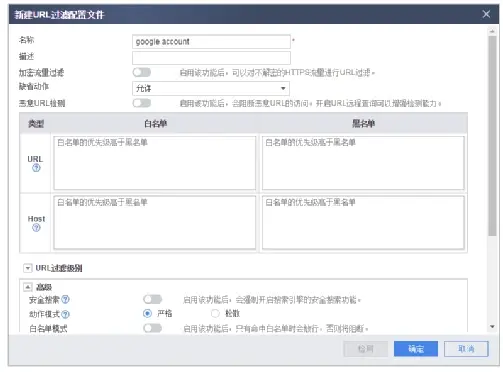Click the help icon under URL
Screen dimensions: 503x372
point(36,168)
